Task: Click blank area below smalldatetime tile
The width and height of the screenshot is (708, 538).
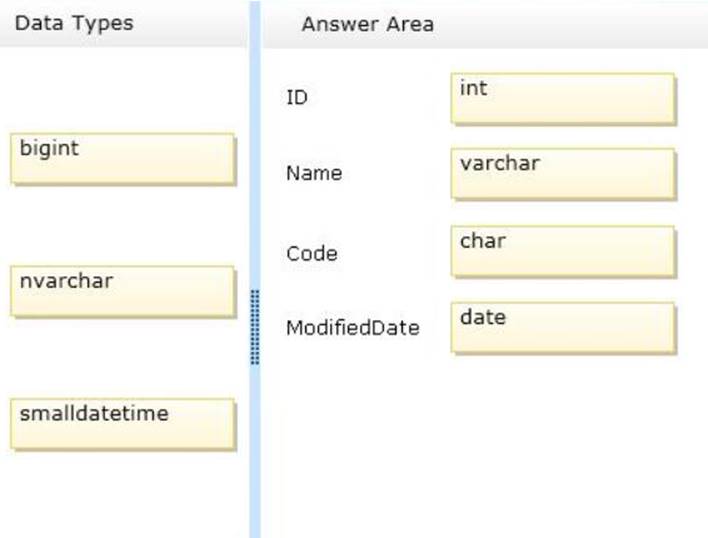Action: [123, 494]
